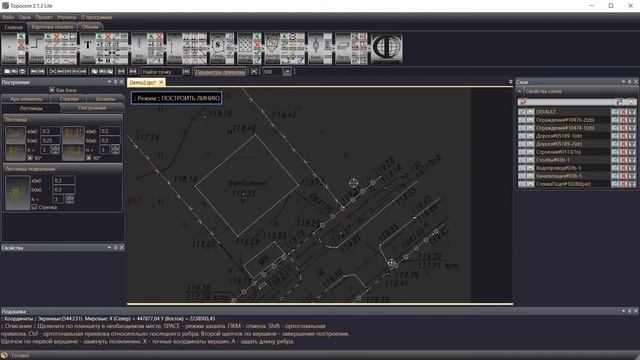640x360 pixels.
Task: Toggle first checkbox of Дорога#05189-2 layer
Action: click(x=522, y=144)
